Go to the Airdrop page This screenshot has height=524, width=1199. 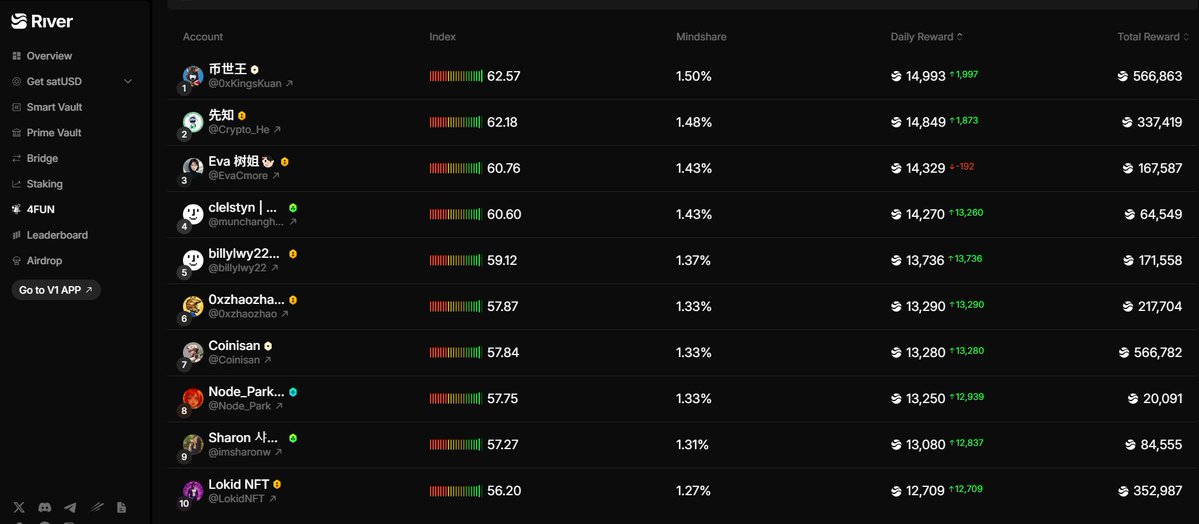click(37, 260)
